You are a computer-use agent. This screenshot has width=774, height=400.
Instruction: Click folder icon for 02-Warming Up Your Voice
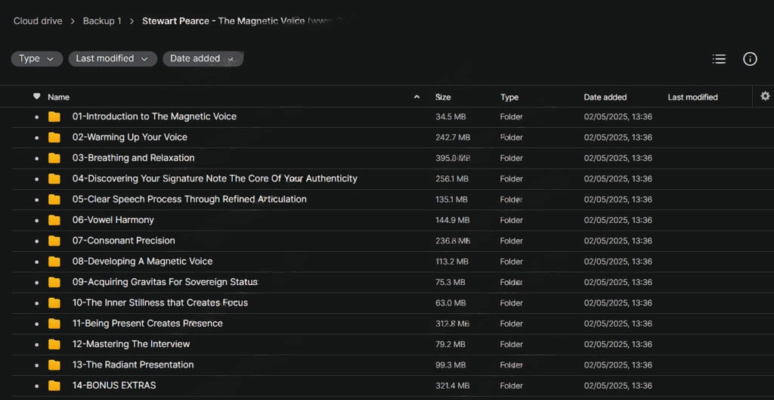54,137
